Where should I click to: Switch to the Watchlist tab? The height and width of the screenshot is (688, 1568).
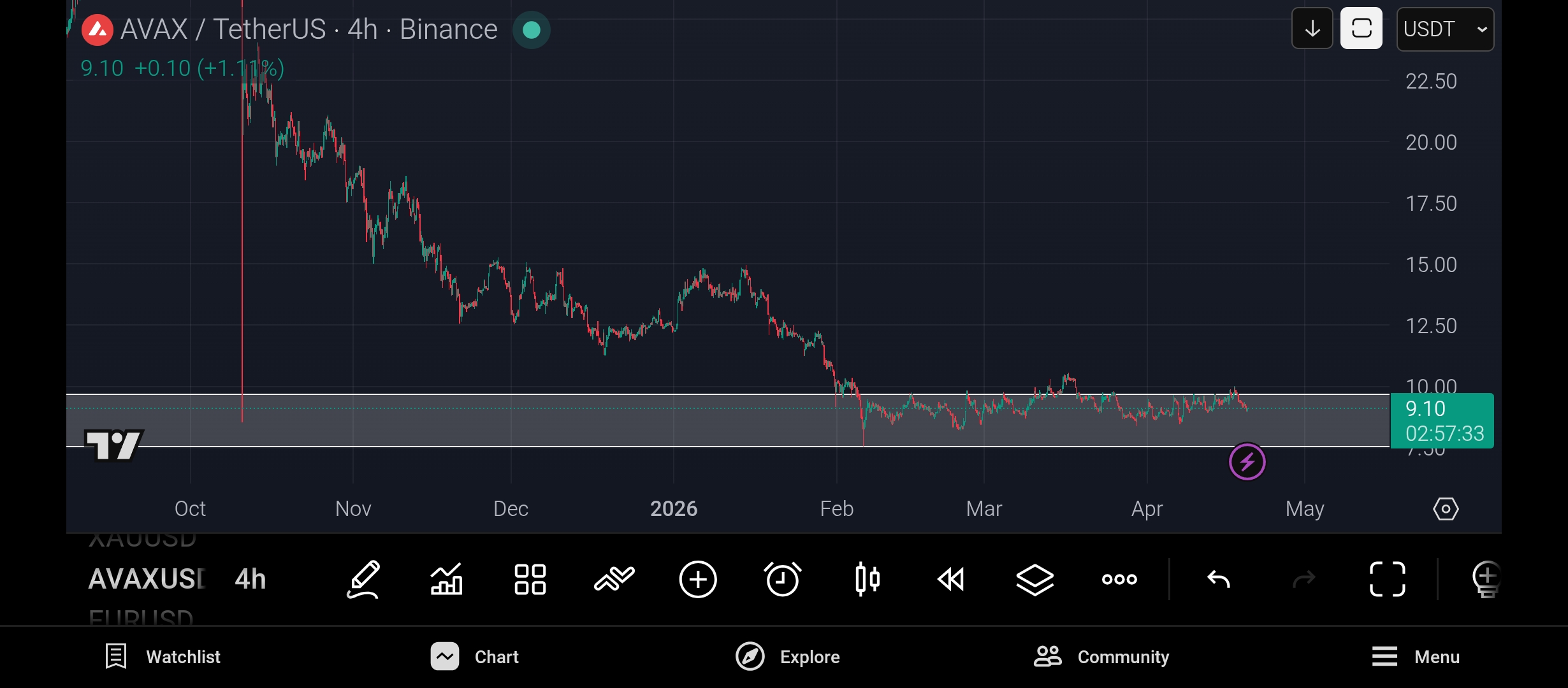[x=163, y=657]
